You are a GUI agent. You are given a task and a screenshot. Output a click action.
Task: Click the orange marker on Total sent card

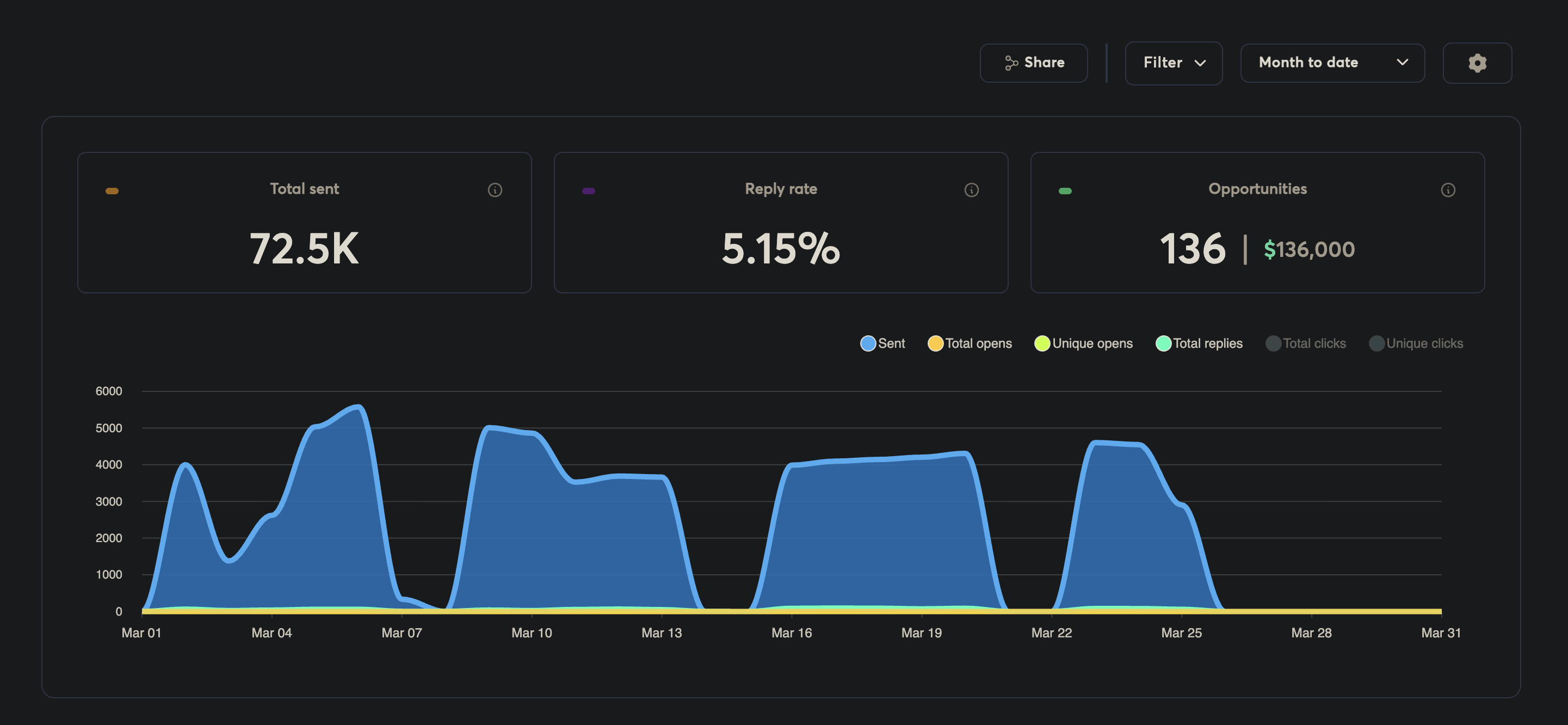[112, 191]
